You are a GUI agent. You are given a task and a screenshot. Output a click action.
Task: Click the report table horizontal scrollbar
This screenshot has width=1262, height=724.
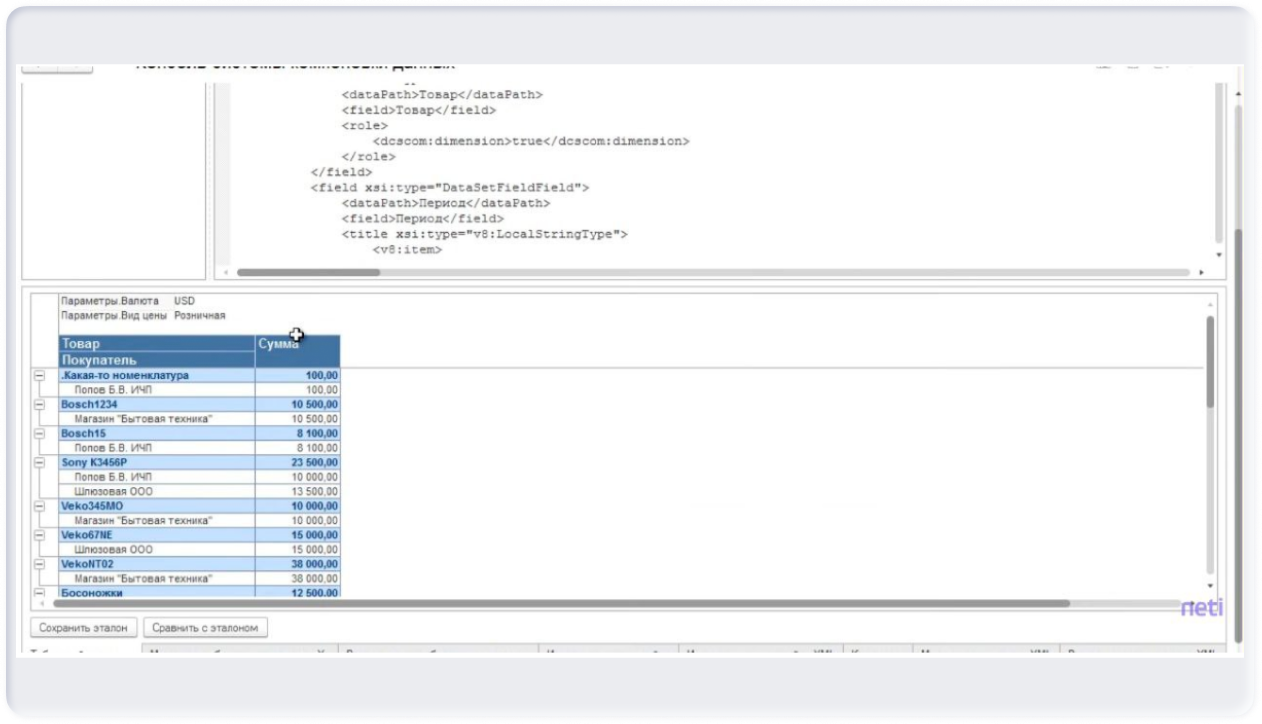point(560,603)
